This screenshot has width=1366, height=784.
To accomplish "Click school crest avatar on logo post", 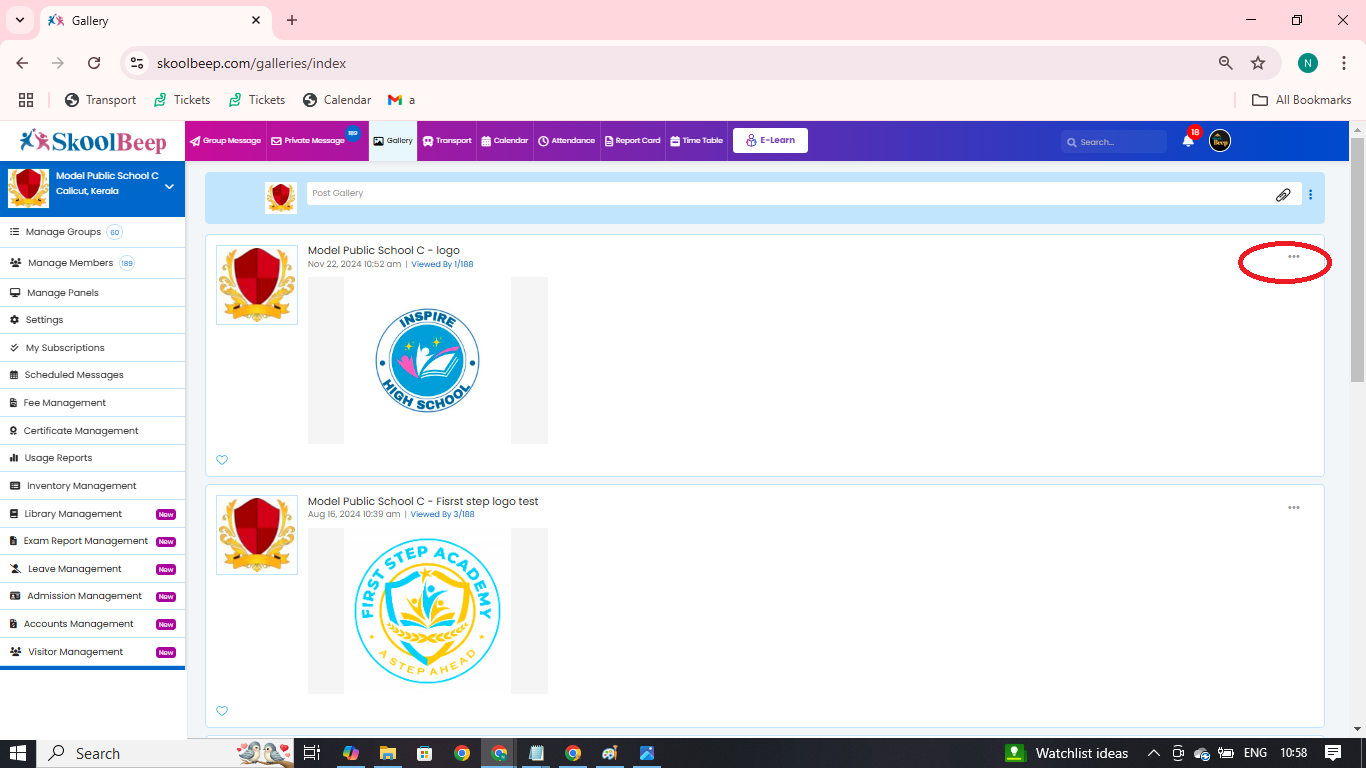I will [x=257, y=285].
